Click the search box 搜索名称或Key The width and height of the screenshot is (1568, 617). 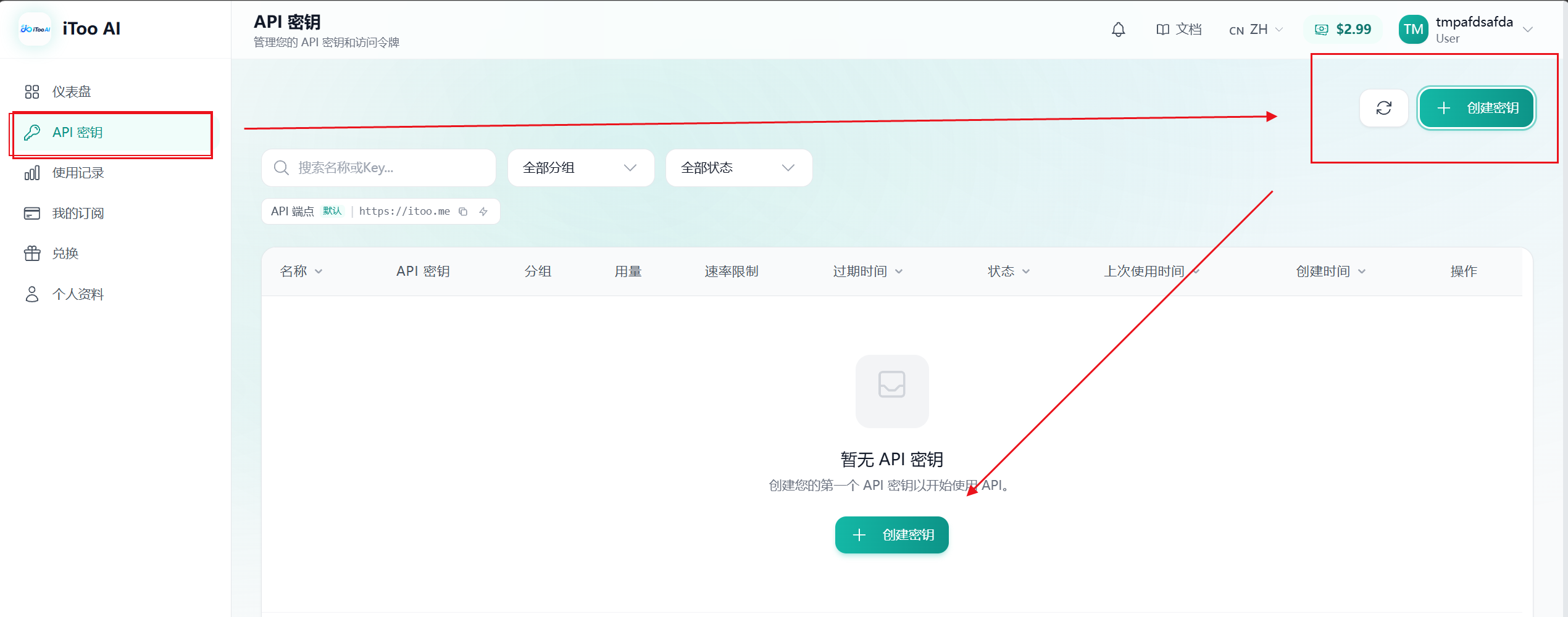(378, 168)
